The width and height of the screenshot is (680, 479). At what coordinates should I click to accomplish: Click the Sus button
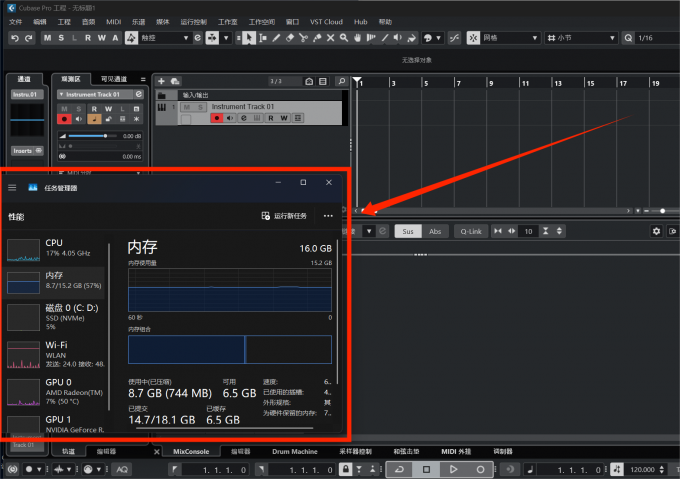tap(408, 231)
